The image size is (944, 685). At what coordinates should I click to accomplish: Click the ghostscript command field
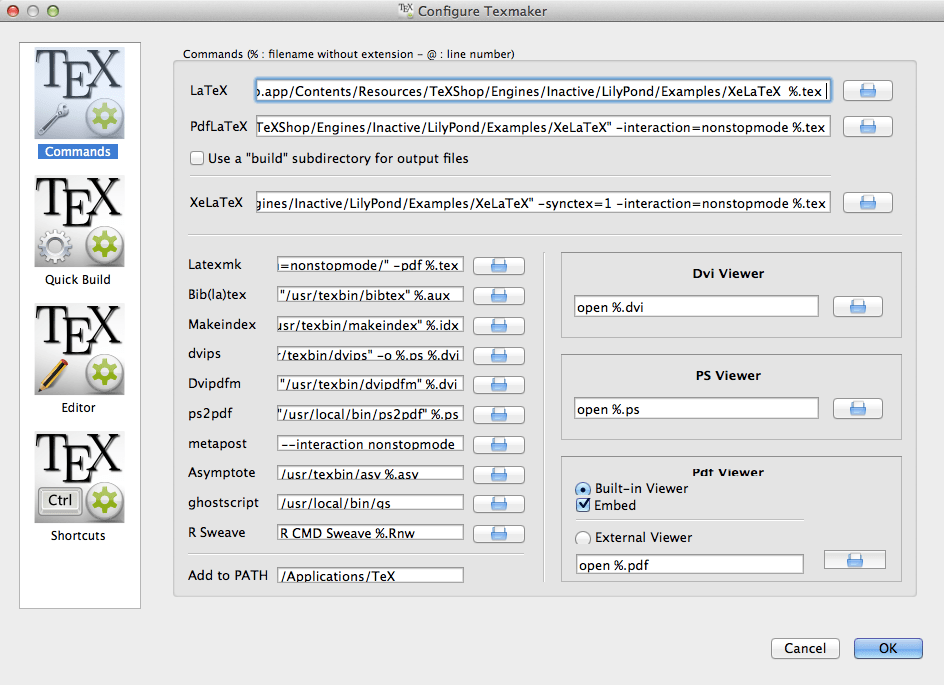point(370,503)
